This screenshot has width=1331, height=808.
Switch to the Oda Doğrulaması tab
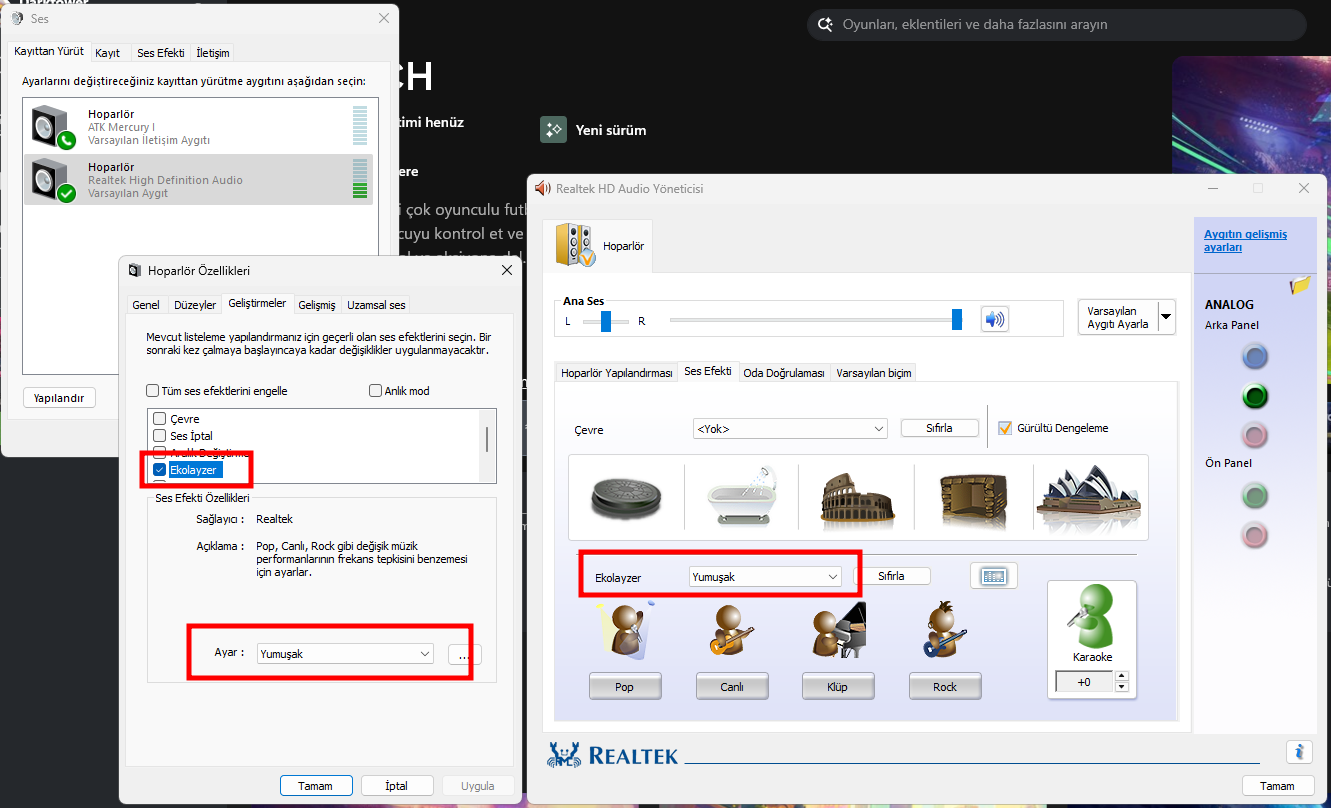pos(784,373)
